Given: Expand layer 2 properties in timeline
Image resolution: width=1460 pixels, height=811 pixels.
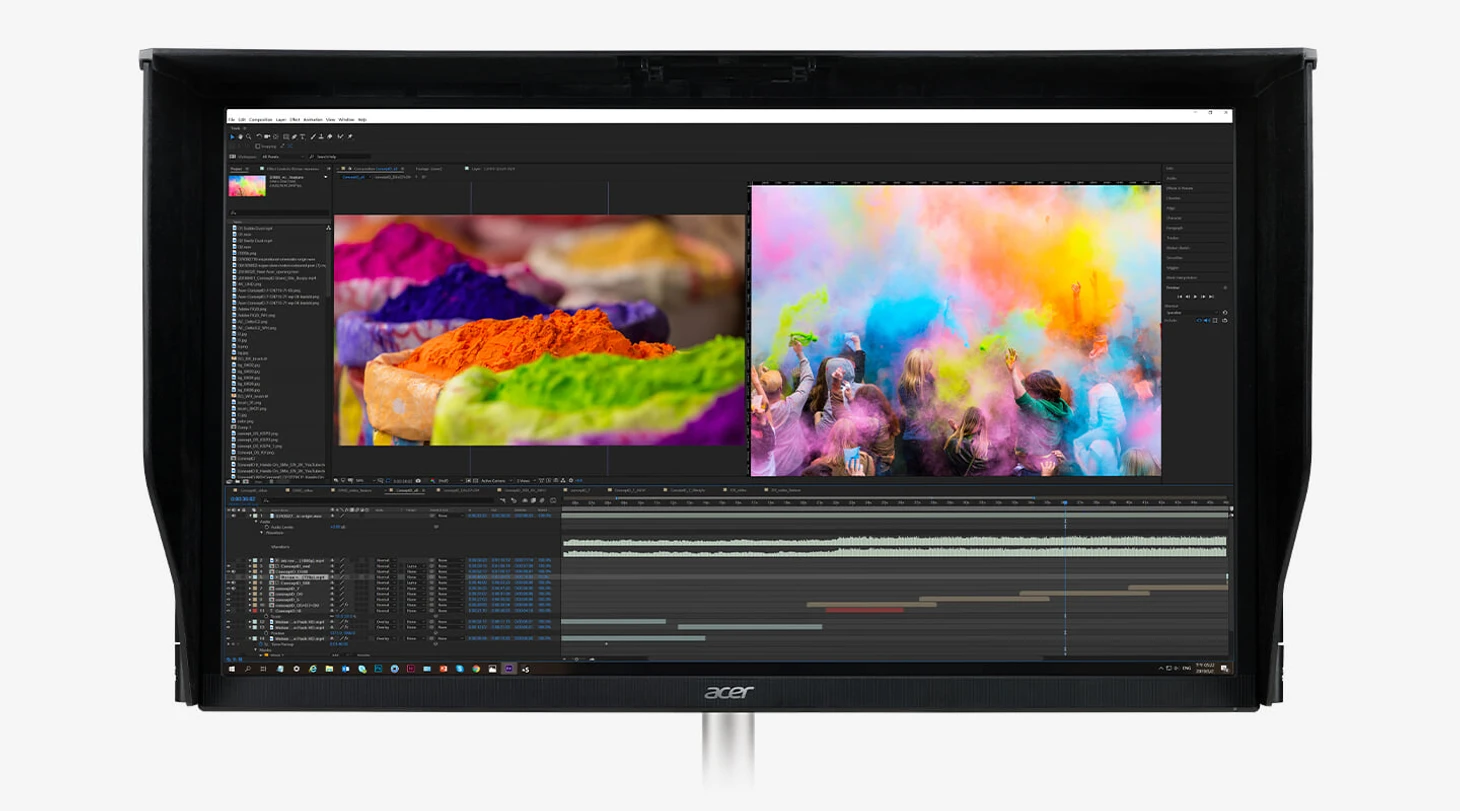Looking at the screenshot, I should [250, 561].
